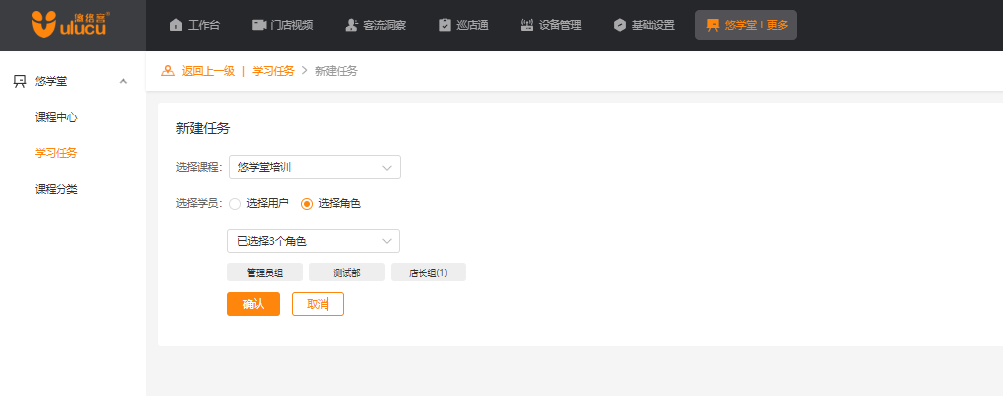Click the presentation board icon beside 悠学堂 | 更多
The height and width of the screenshot is (396, 1003).
(x=713, y=26)
